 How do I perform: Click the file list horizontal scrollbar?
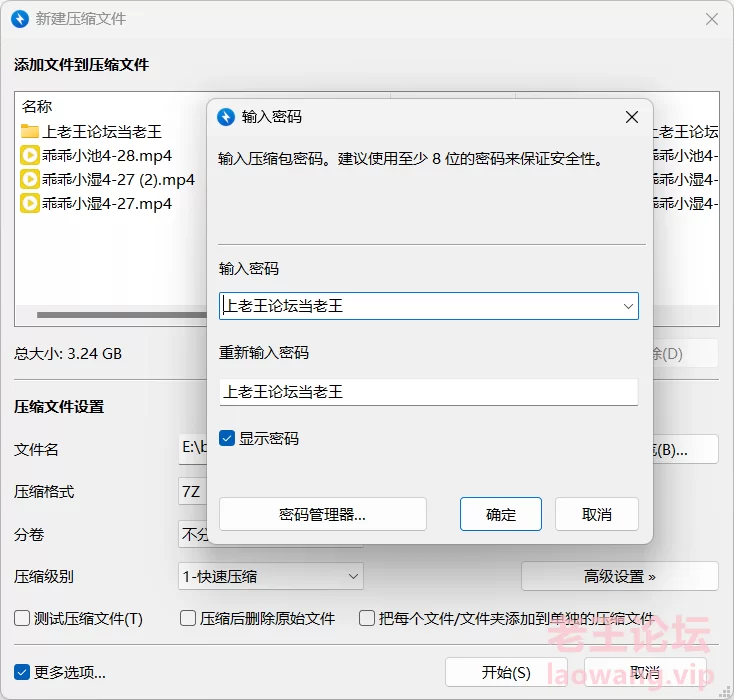coord(120,315)
